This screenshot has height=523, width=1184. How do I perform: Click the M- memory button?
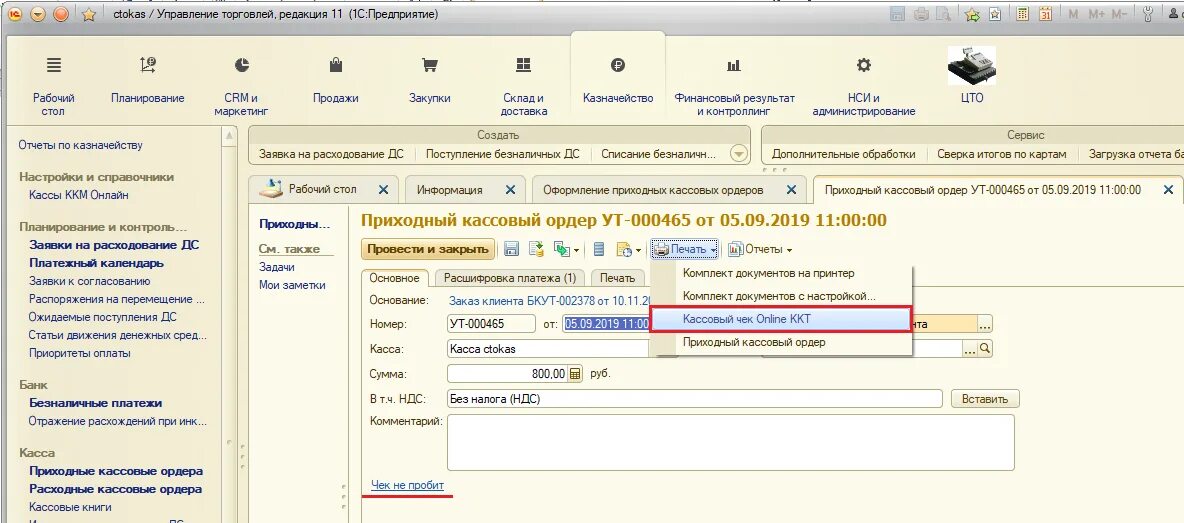tap(1120, 14)
